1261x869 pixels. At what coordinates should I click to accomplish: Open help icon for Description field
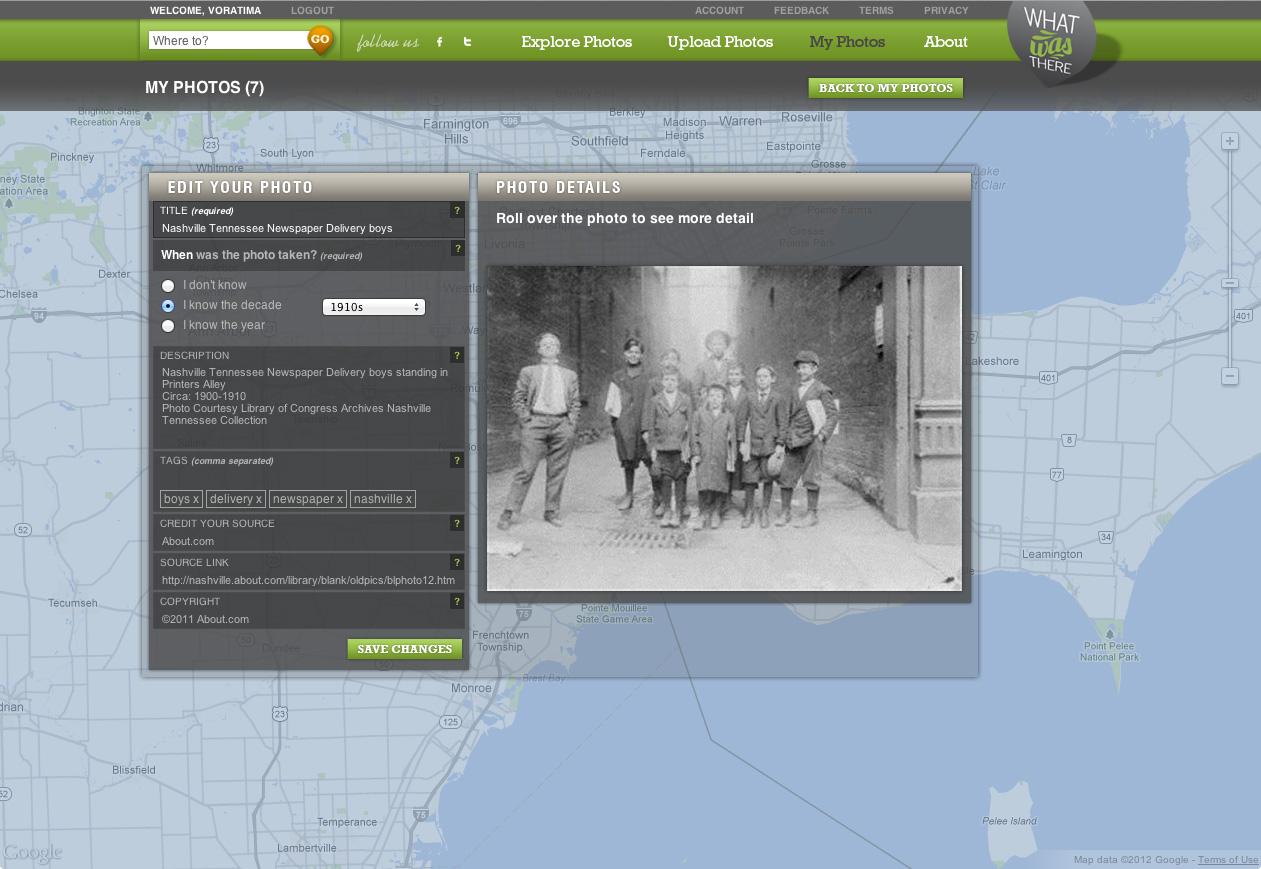click(457, 355)
